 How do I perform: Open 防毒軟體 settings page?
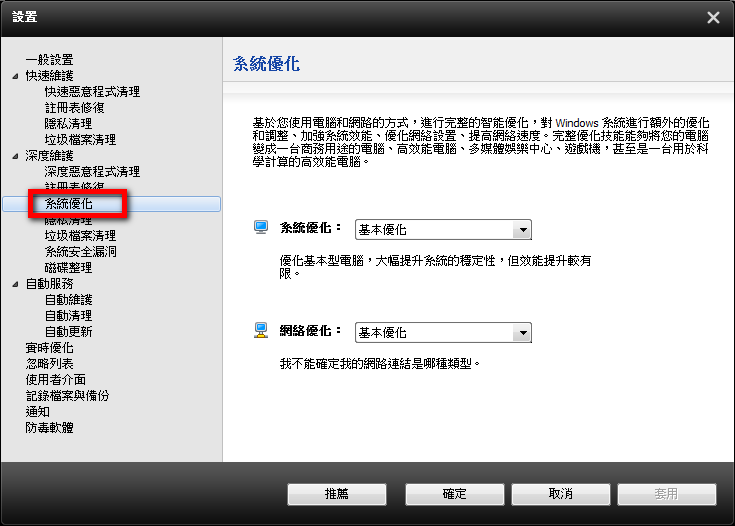49,428
